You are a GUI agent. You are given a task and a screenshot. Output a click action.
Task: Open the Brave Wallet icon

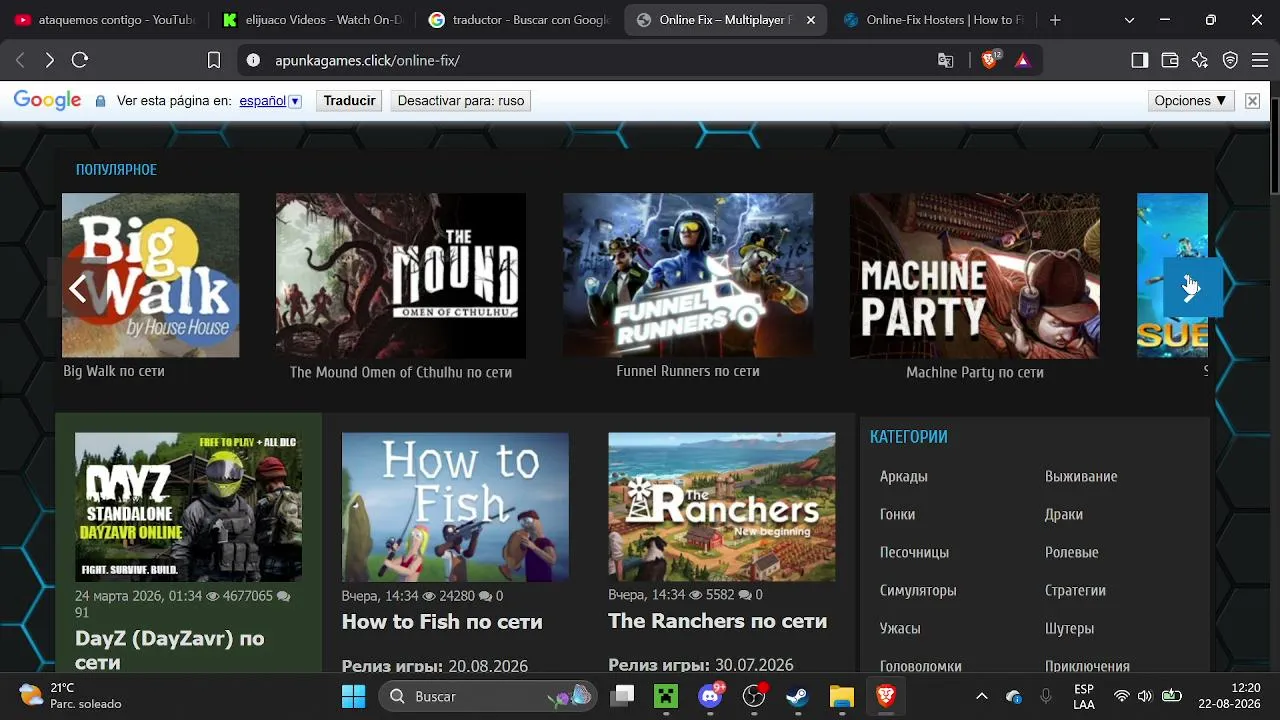[1170, 60]
